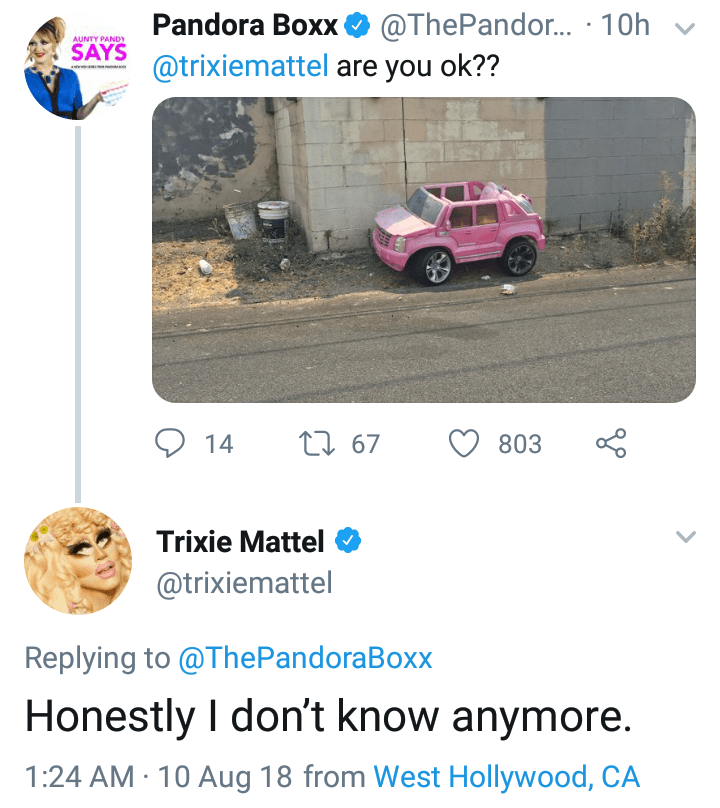Expand the chevron menu on Trixie's reply
This screenshot has height=808, width=720.
coord(685,538)
